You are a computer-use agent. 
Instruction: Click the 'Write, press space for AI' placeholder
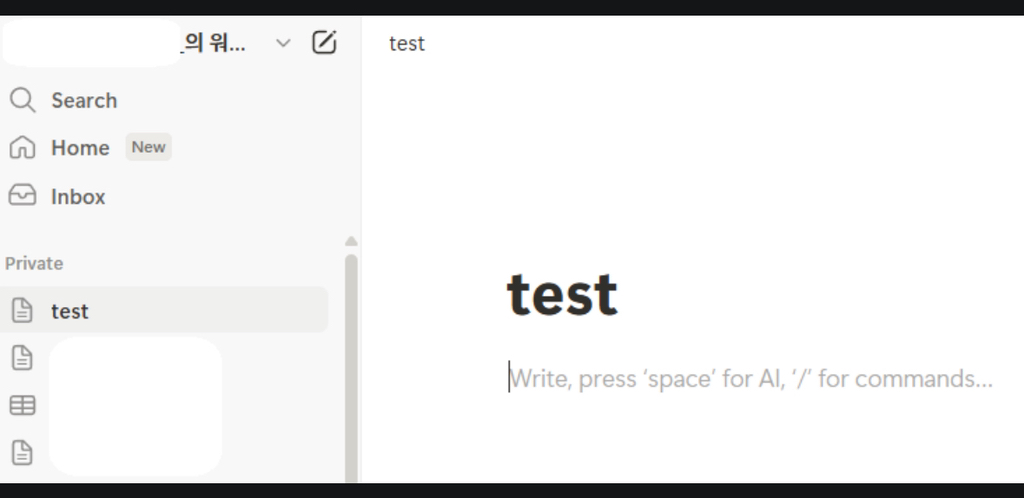point(750,379)
